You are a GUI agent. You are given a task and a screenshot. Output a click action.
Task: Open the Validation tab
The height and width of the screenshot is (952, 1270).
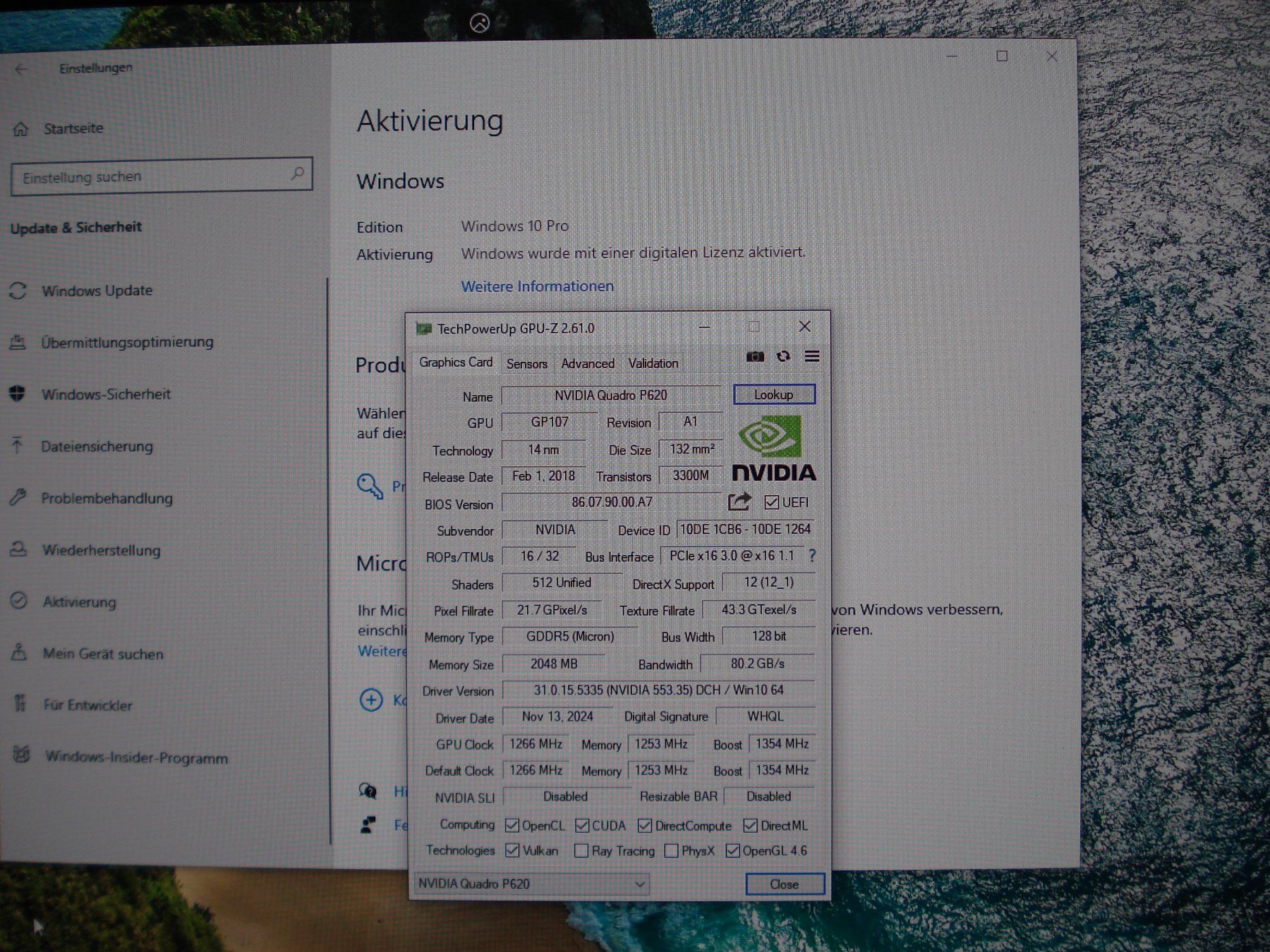(653, 364)
